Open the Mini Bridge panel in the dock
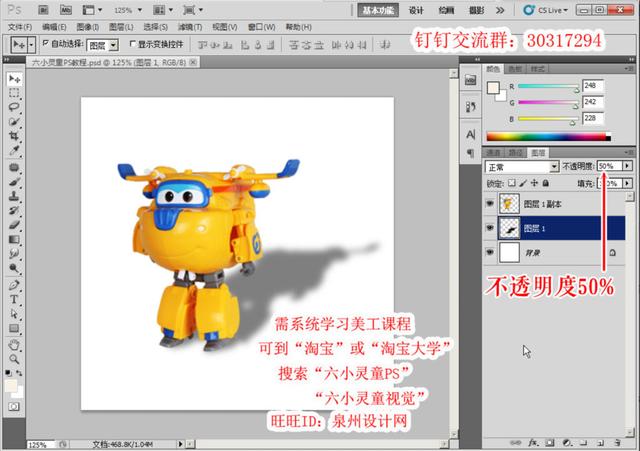The width and height of the screenshot is (640, 451). tap(471, 80)
